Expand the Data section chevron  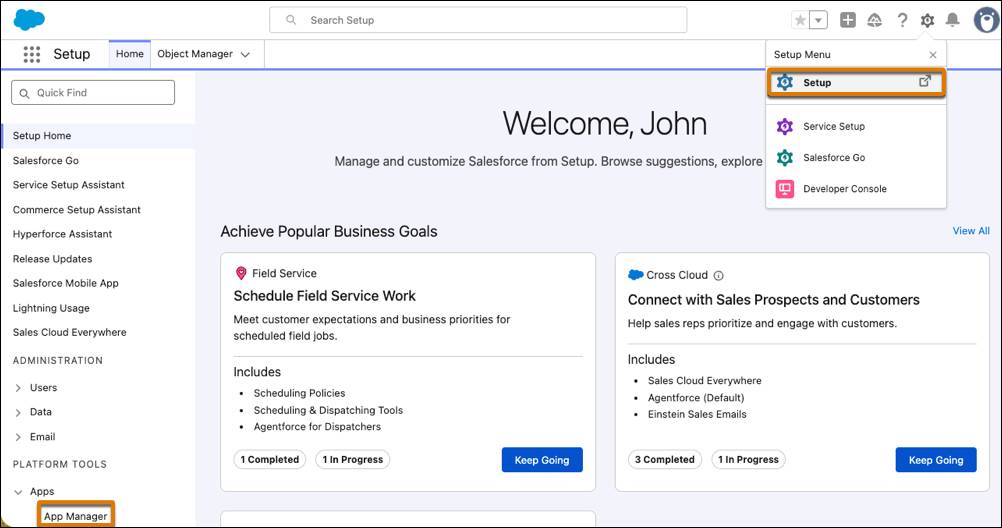pyautogui.click(x=18, y=412)
